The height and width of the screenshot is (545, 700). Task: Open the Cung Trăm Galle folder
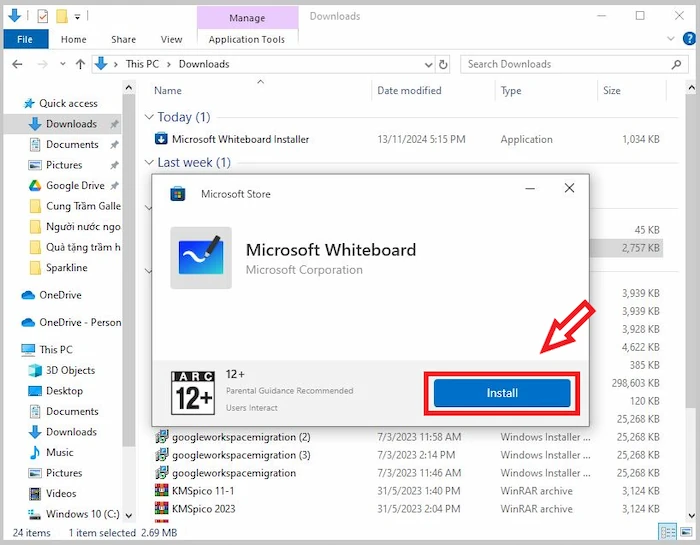pyautogui.click(x=83, y=206)
